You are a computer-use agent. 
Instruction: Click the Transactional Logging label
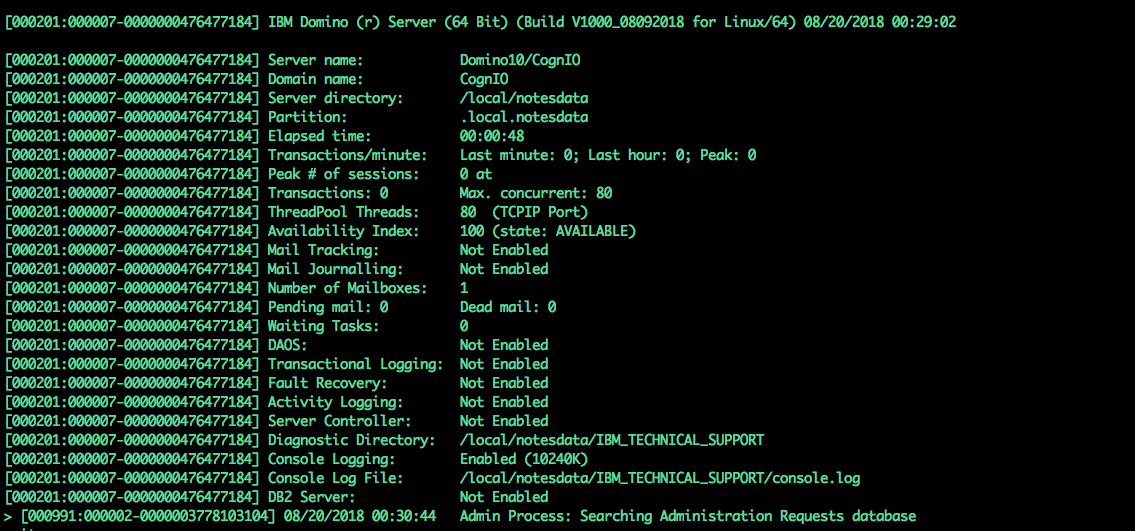tap(355, 364)
